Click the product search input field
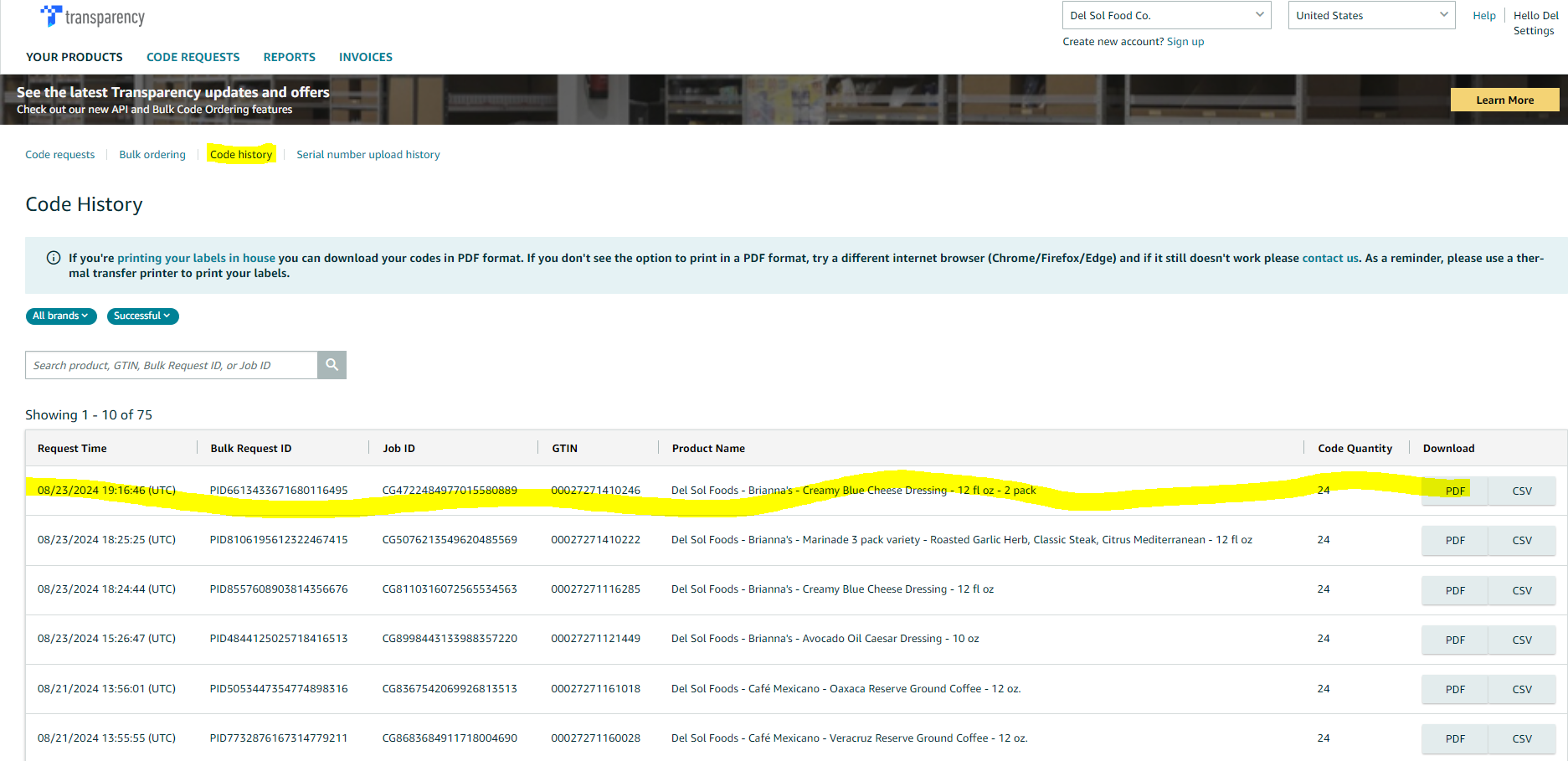Viewport: 1568px width, 761px height. click(172, 365)
